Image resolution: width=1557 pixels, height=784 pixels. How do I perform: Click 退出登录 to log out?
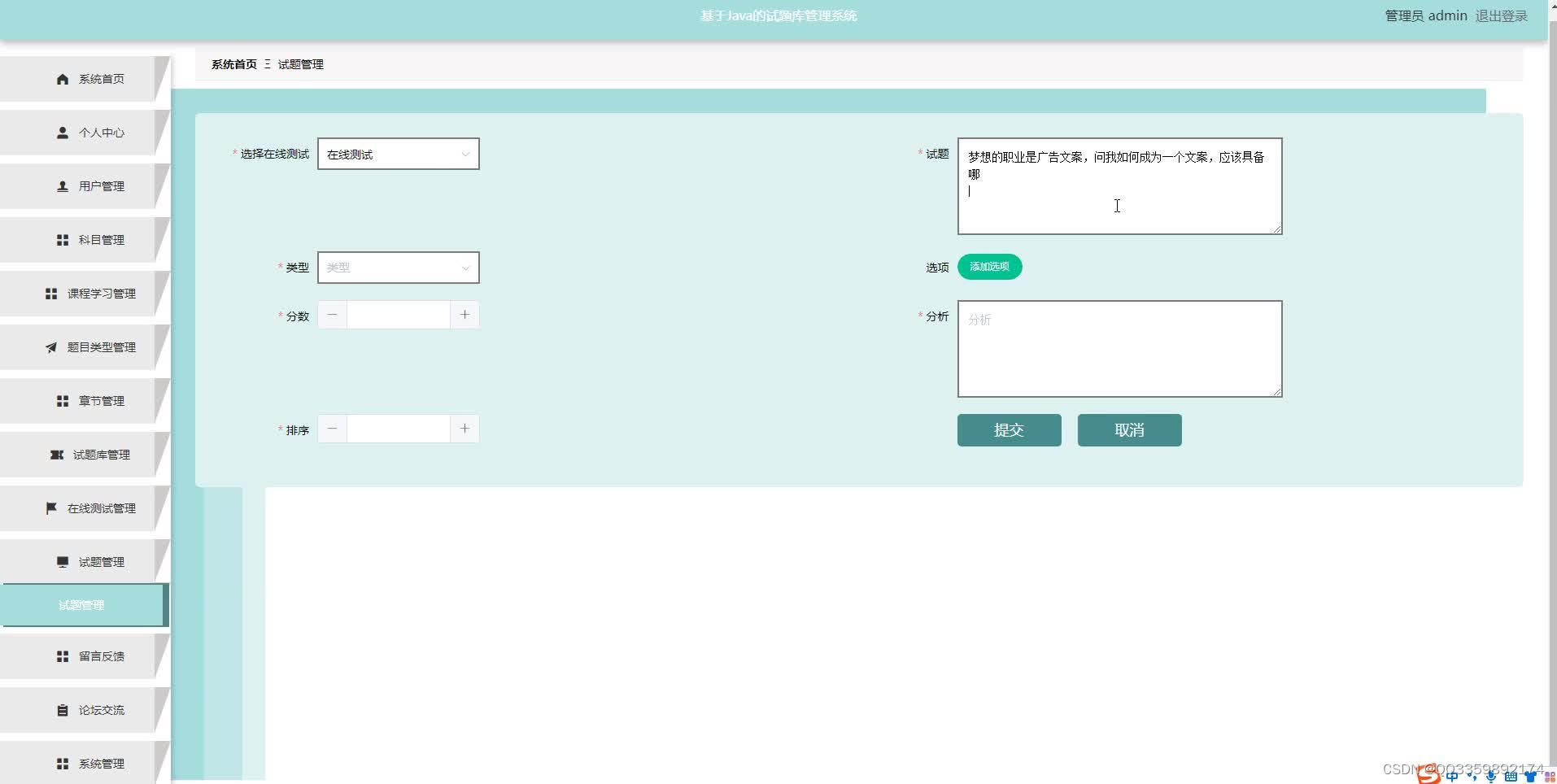coord(1502,15)
